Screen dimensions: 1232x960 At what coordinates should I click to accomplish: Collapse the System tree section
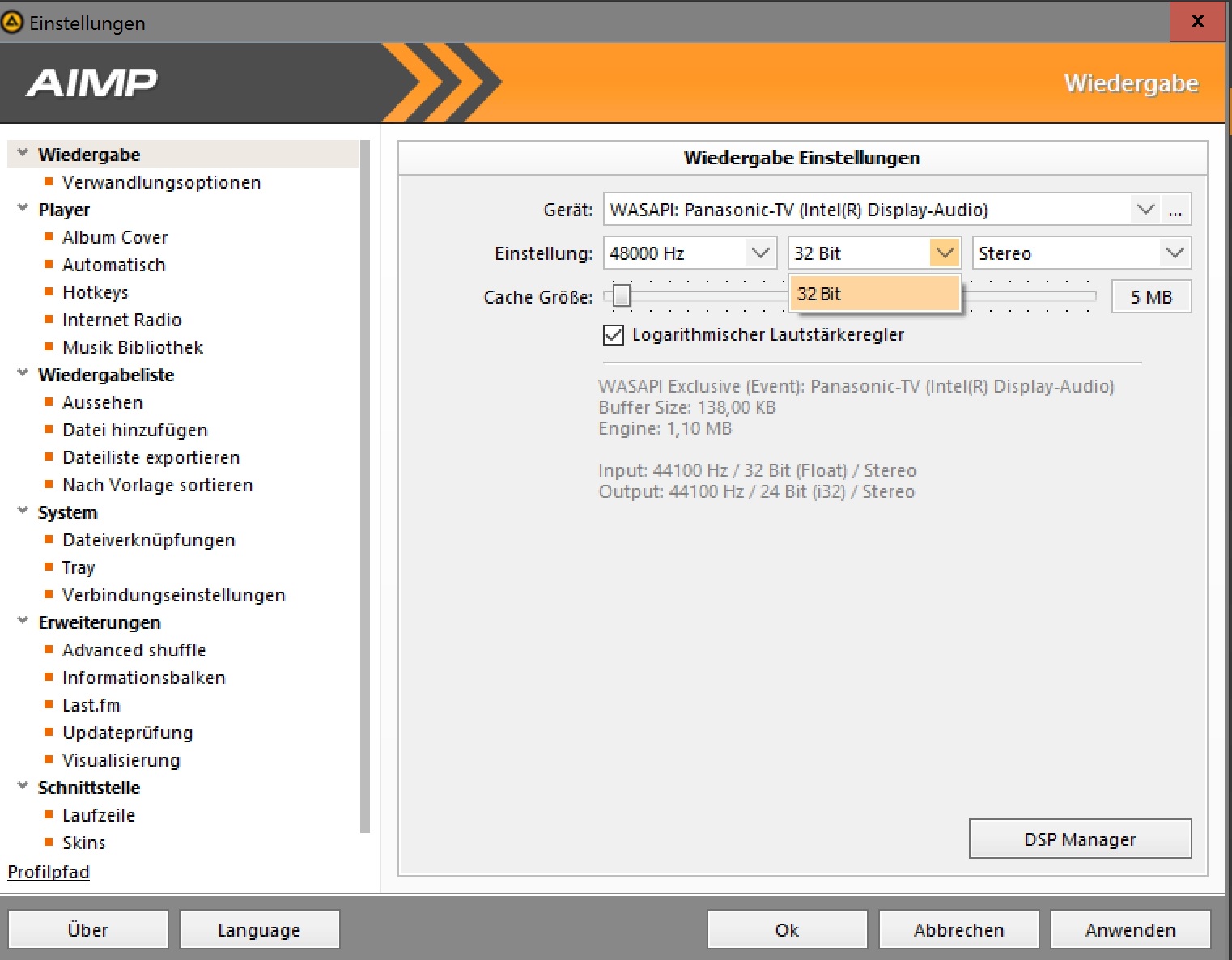[23, 511]
